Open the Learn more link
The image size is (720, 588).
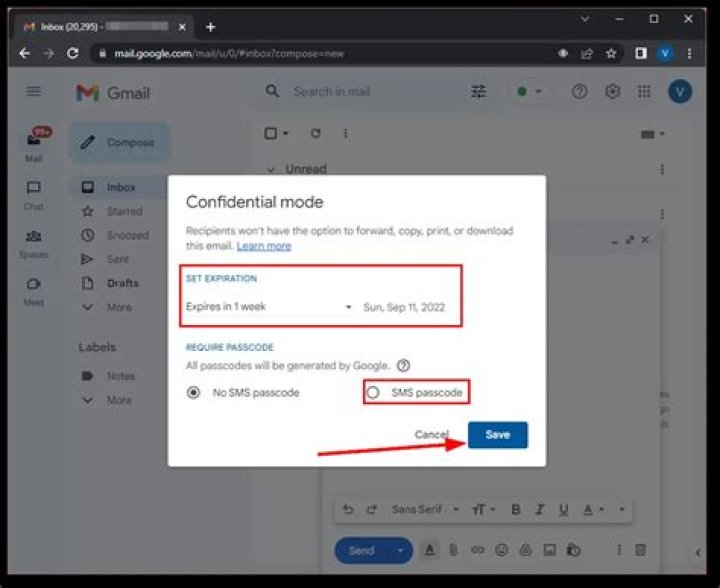(x=264, y=246)
